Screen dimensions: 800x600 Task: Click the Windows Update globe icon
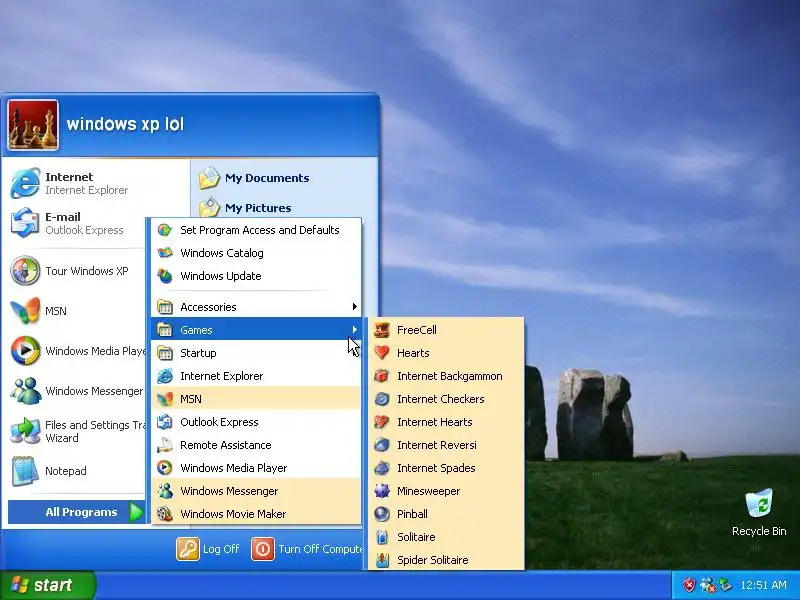pos(165,276)
